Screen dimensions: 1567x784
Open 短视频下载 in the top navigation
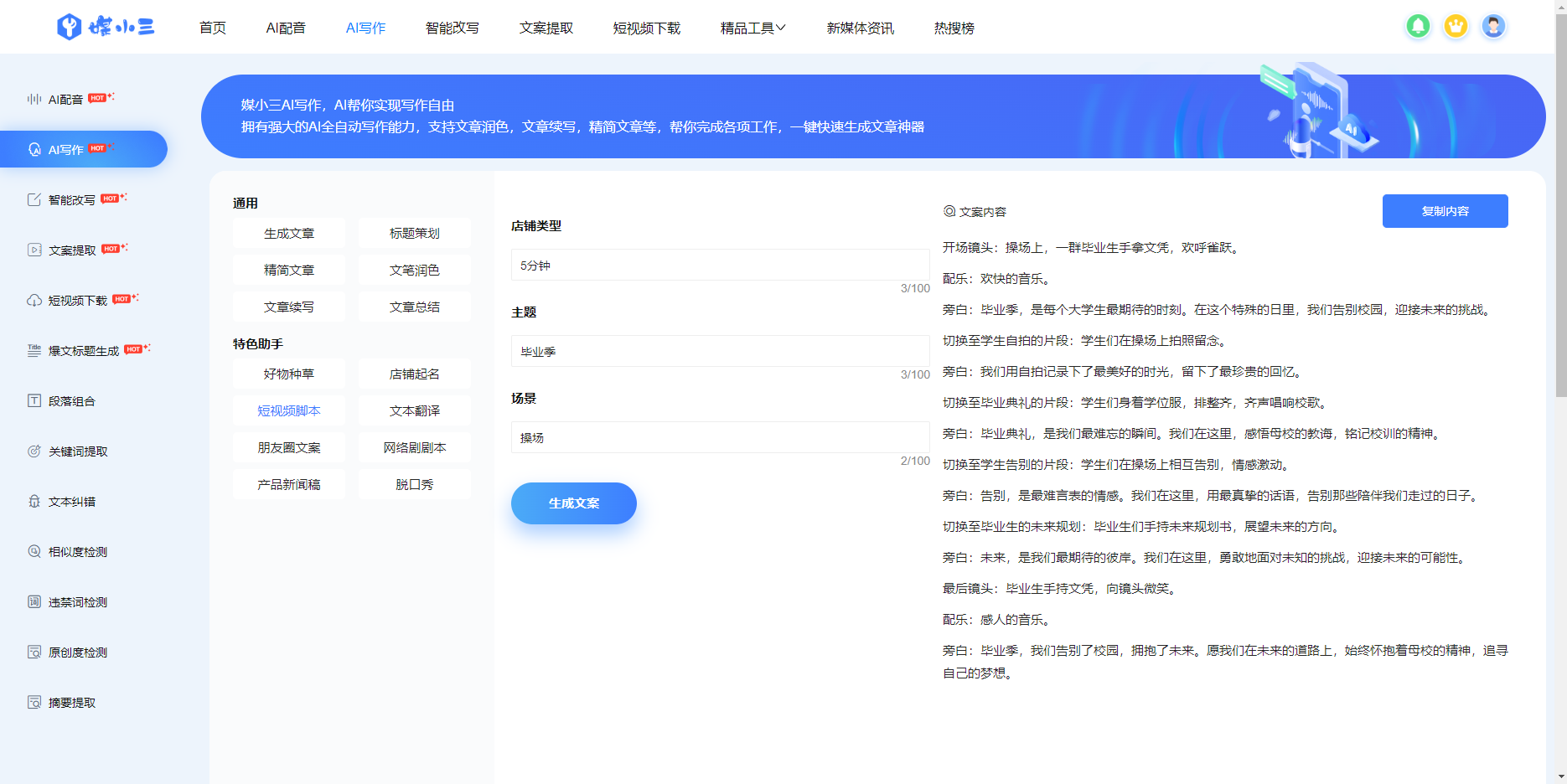click(647, 28)
